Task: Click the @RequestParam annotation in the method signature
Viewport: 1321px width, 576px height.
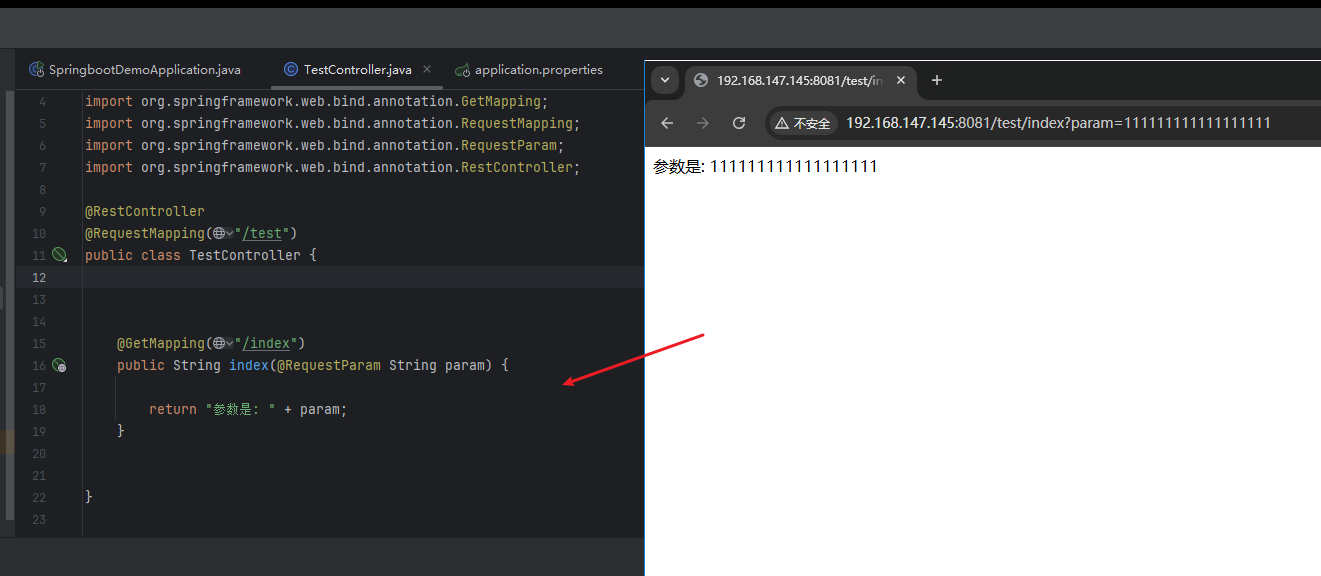Action: tap(329, 365)
